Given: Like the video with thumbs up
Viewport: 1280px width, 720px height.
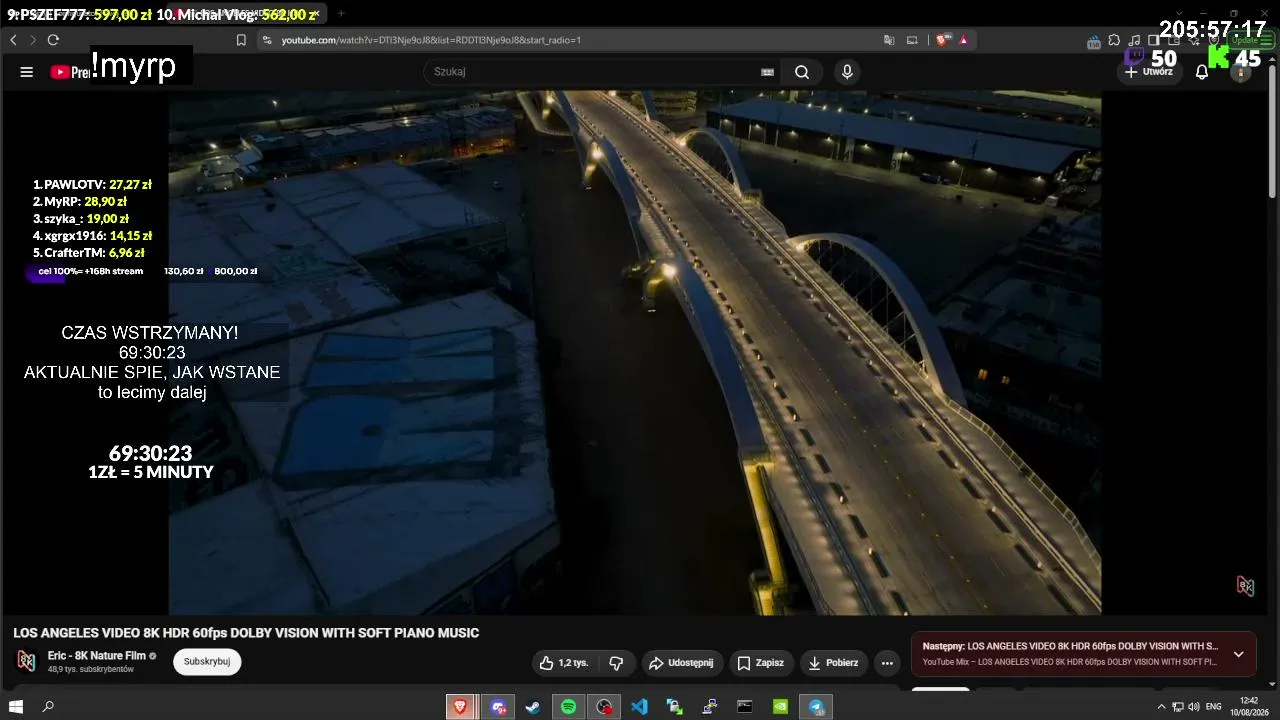Looking at the screenshot, I should (x=564, y=663).
